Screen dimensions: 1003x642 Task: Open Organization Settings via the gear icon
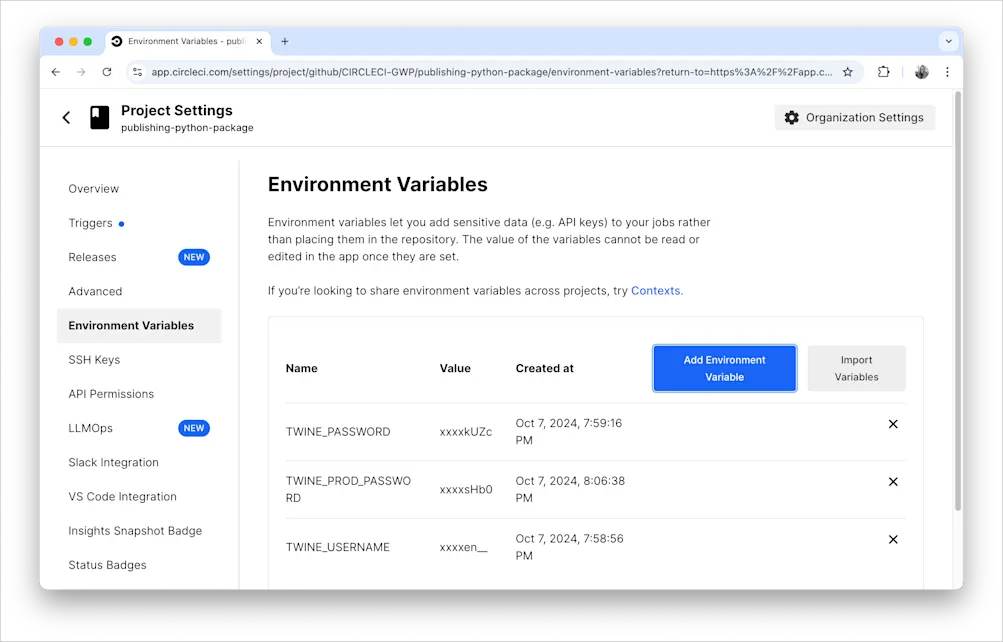tap(792, 117)
